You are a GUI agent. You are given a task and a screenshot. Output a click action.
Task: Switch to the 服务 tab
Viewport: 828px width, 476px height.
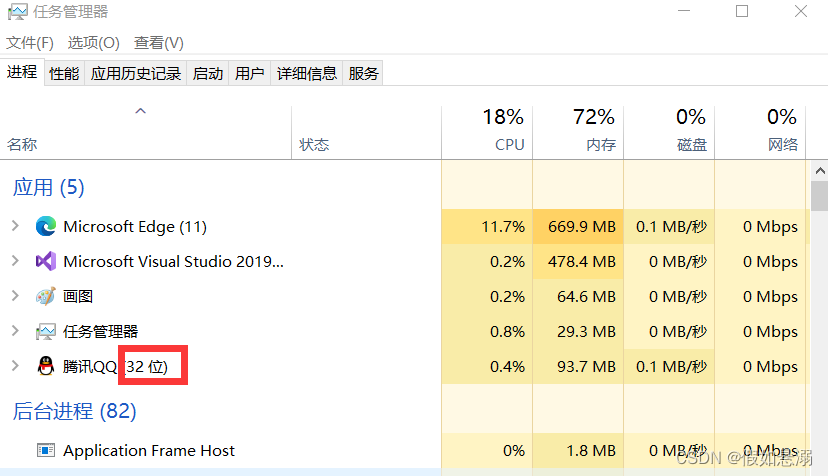click(x=363, y=73)
